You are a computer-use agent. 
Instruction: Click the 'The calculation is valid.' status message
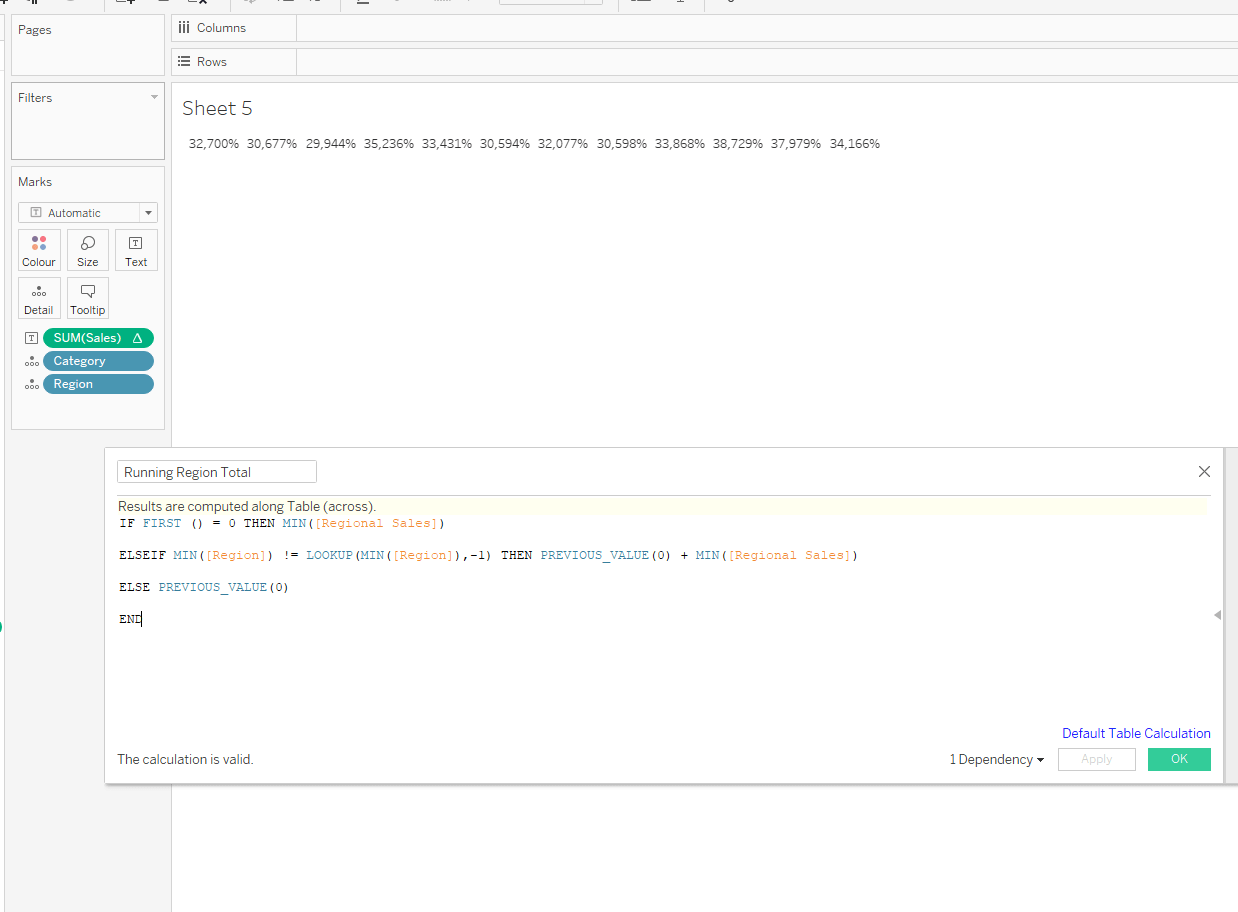pyautogui.click(x=185, y=760)
